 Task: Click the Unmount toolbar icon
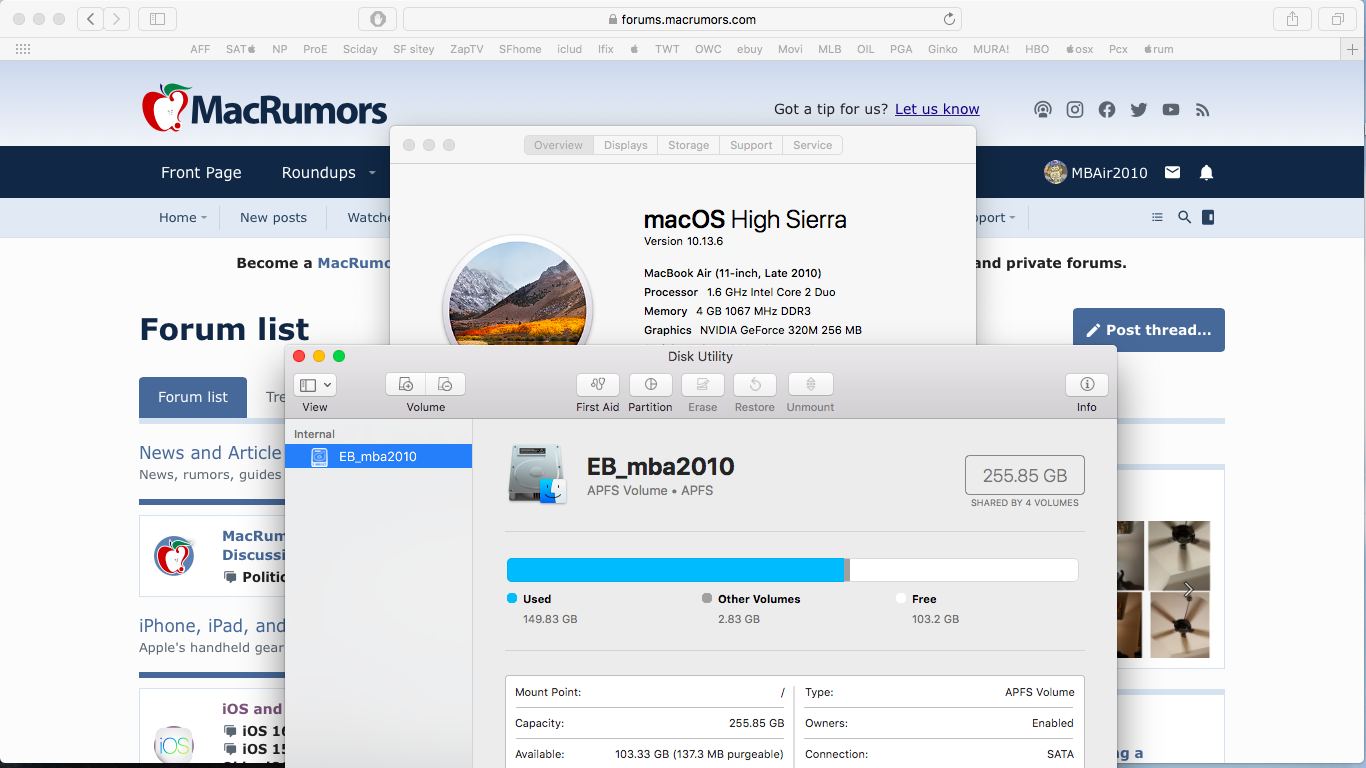[811, 385]
